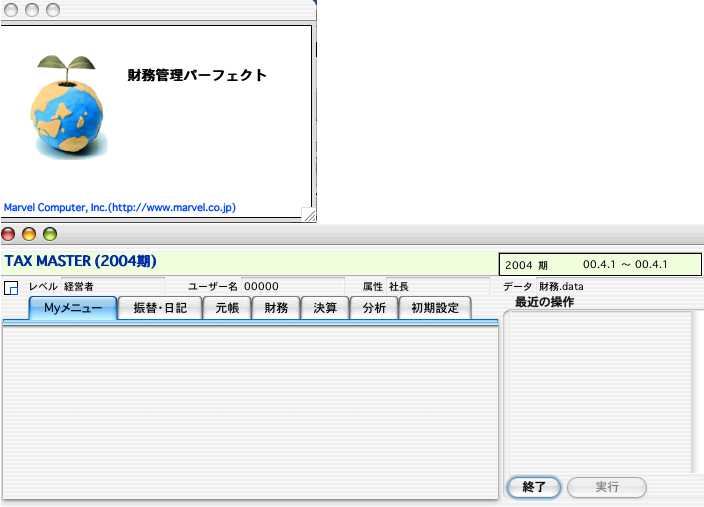704x507 pixels.
Task: Click the yellow minimize button of TAX MASTER window
Action: [29, 234]
